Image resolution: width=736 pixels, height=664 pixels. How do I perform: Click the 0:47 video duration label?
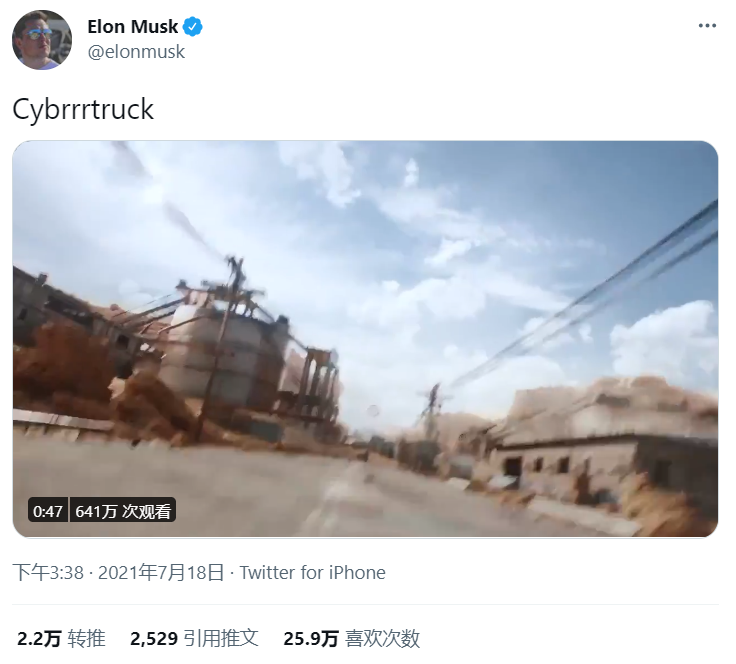(48, 511)
